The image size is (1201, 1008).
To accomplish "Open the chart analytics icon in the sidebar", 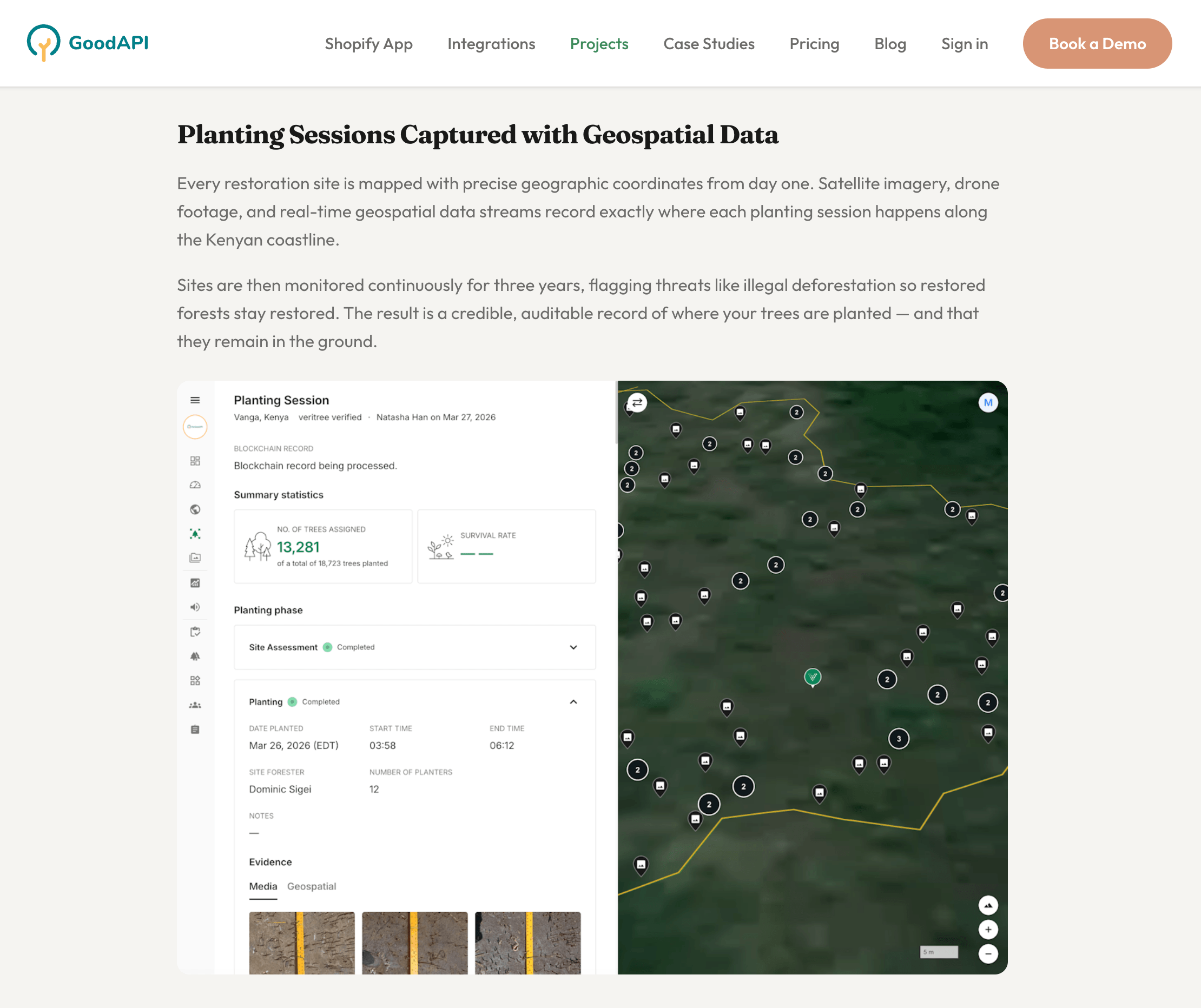I will click(195, 582).
